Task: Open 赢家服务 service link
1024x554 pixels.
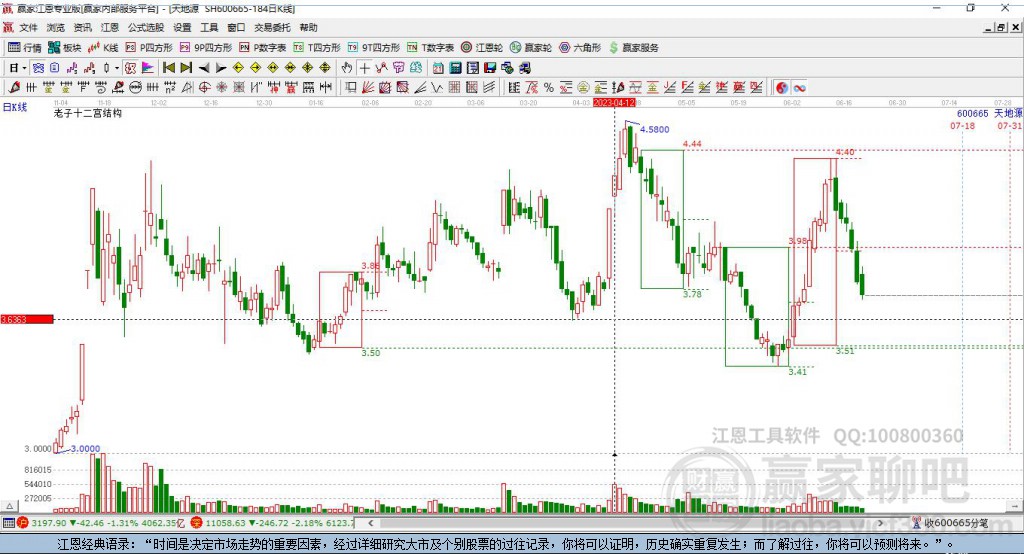Action: click(633, 48)
